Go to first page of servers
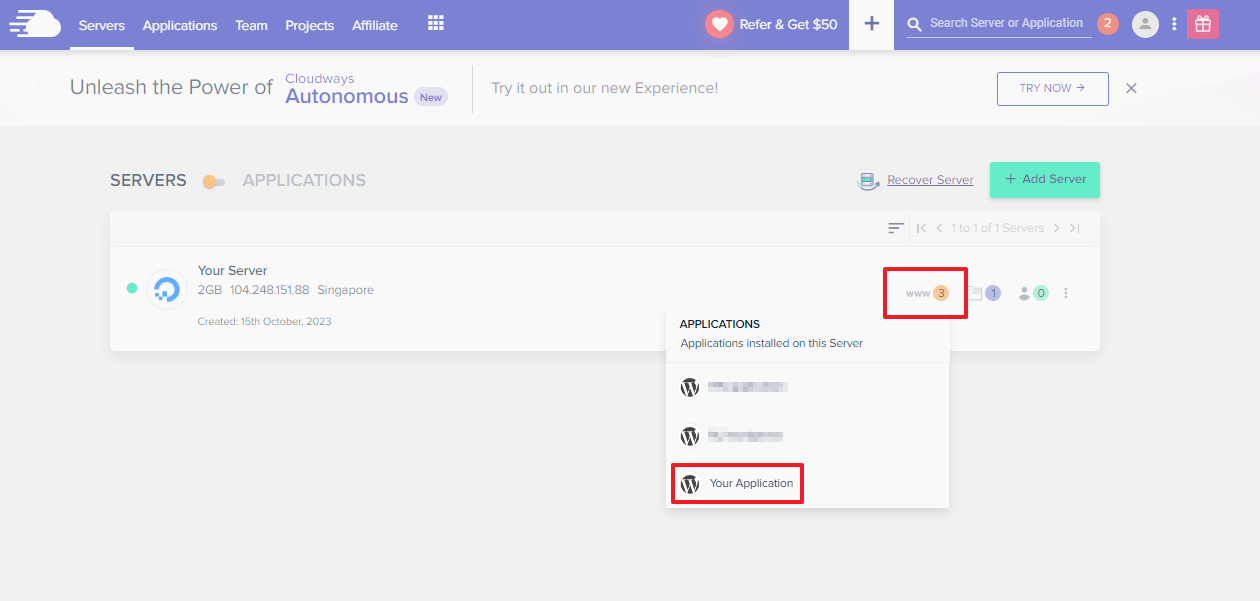Screen dimensions: 1260x601 point(922,228)
